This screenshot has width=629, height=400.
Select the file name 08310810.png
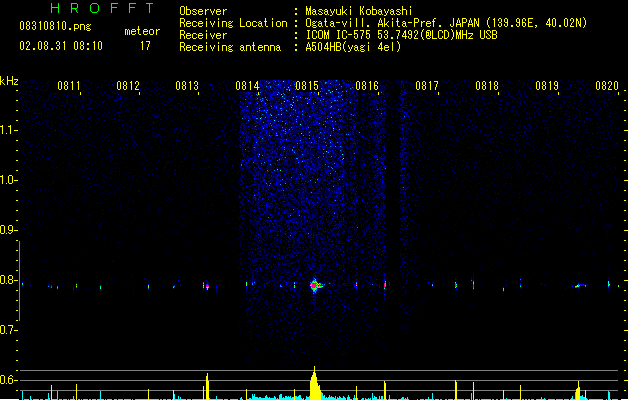55,26
